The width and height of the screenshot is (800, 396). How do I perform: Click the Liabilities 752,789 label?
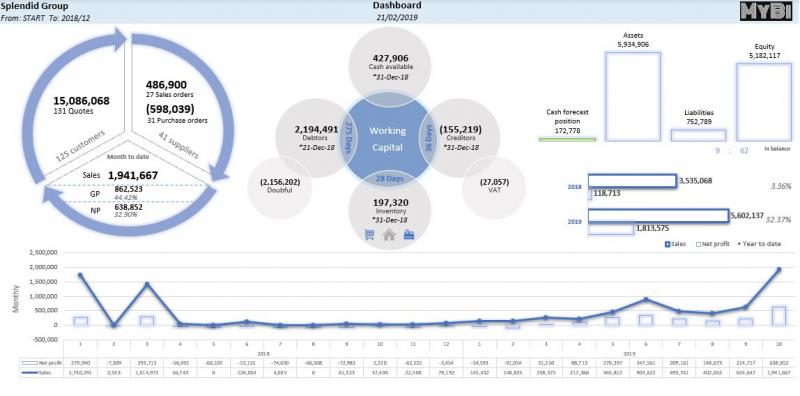coord(698,117)
